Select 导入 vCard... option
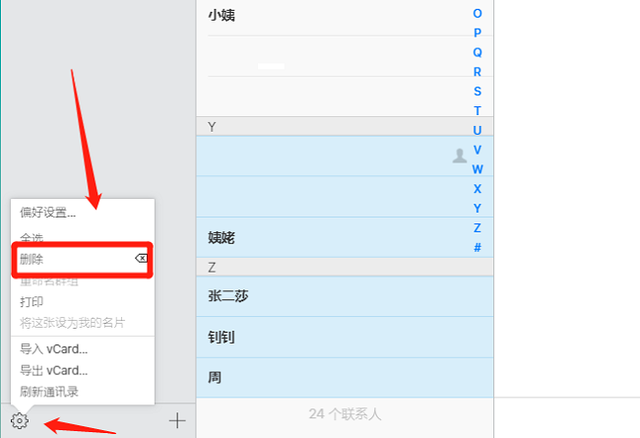The width and height of the screenshot is (640, 438). [53, 349]
